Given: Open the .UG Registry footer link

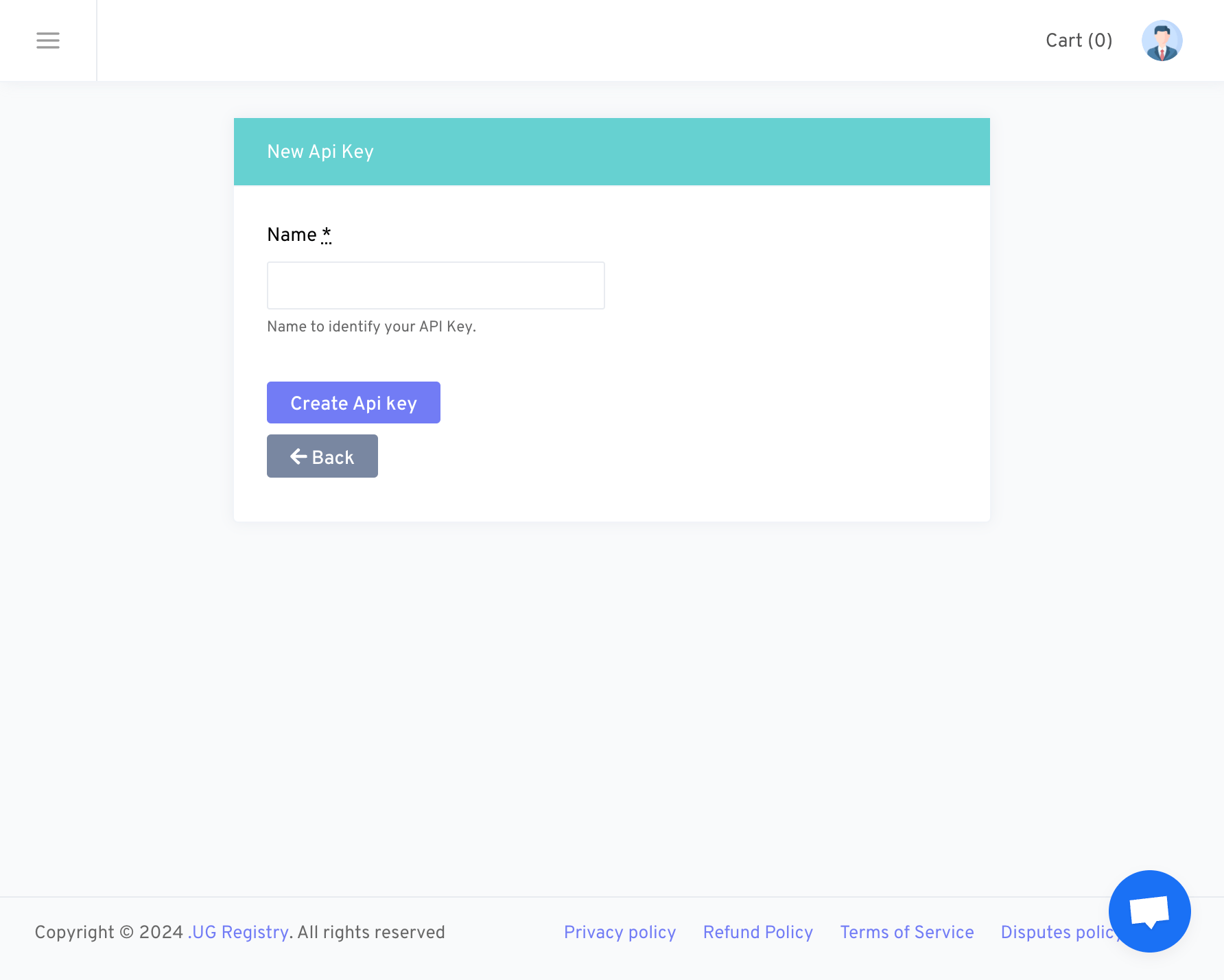Looking at the screenshot, I should coord(238,932).
